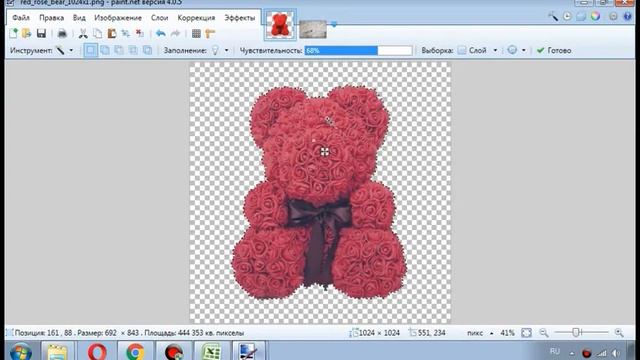Click the Crop to selection icon
640x360 pixels.
126,33
